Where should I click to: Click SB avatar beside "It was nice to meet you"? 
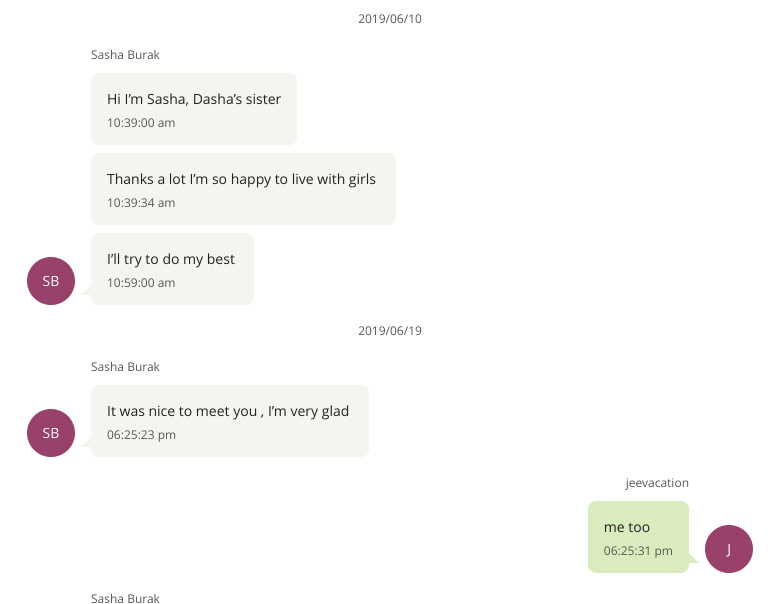click(x=51, y=433)
